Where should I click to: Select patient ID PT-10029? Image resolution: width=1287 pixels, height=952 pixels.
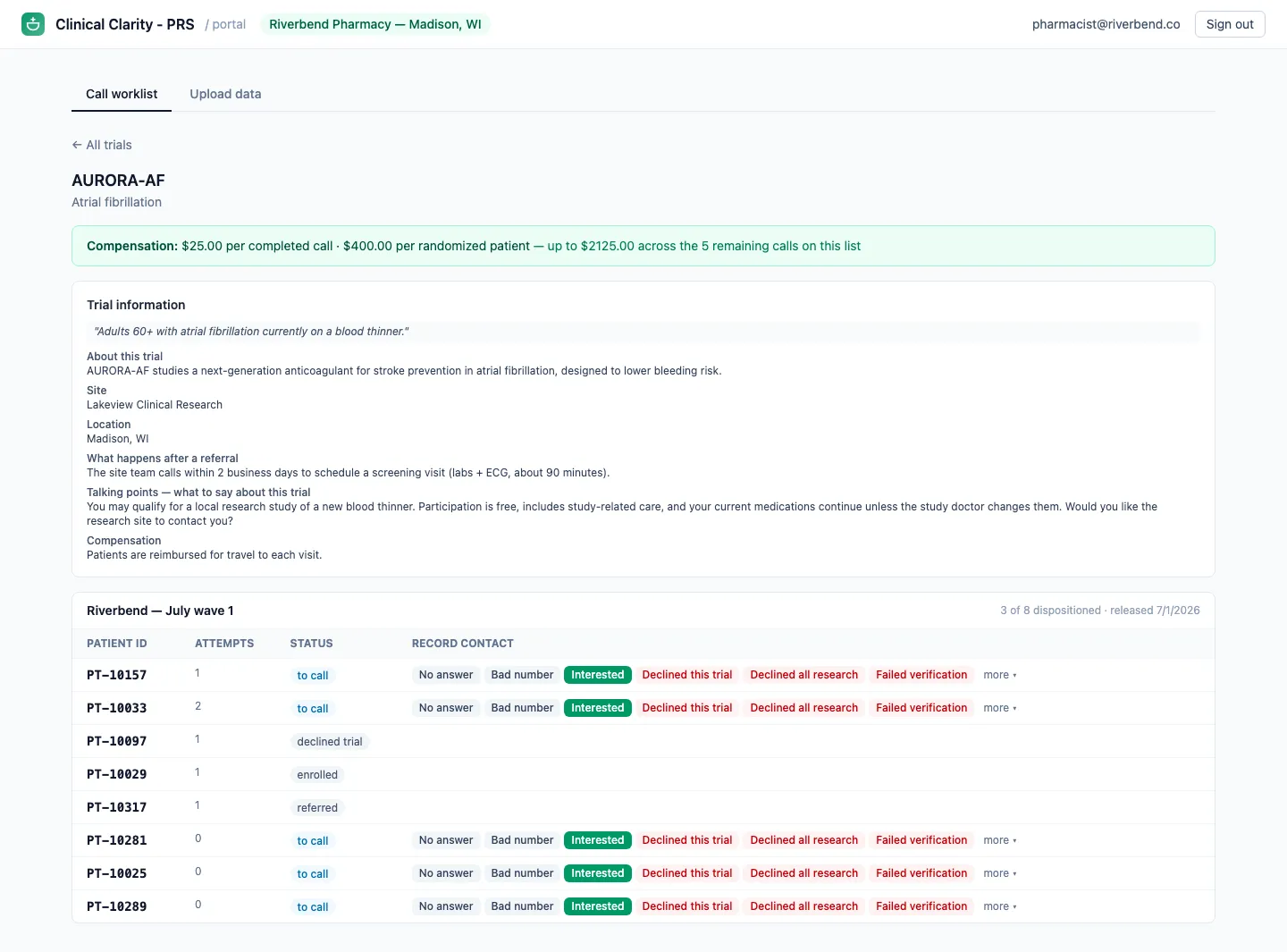coord(116,774)
